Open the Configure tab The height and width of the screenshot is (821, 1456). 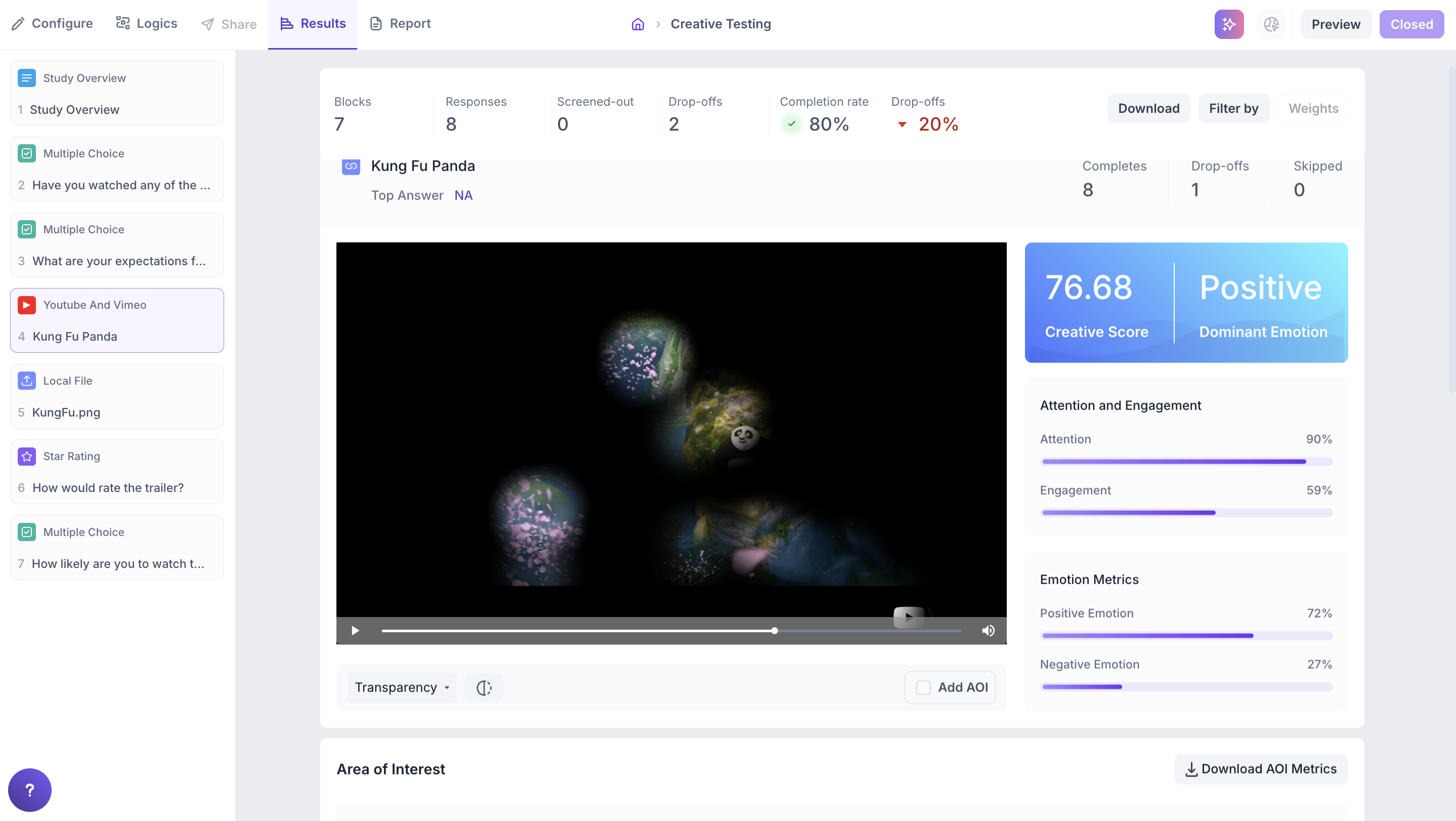pos(52,24)
